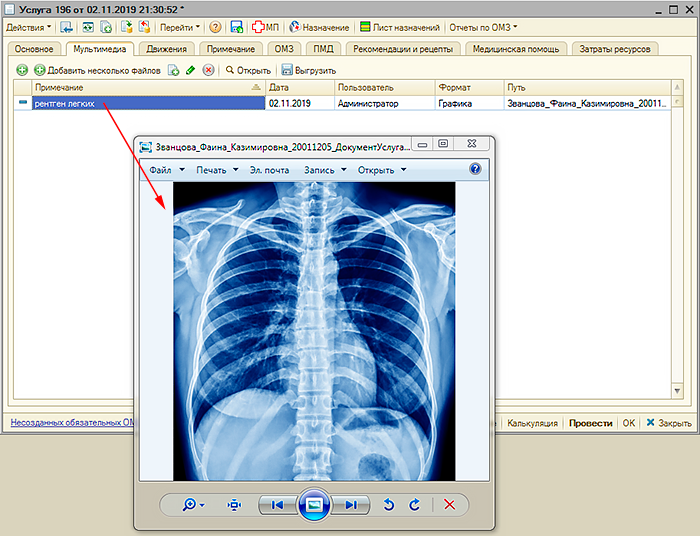Delete image with the red X icon
Viewport: 700px width, 536px height.
click(449, 506)
